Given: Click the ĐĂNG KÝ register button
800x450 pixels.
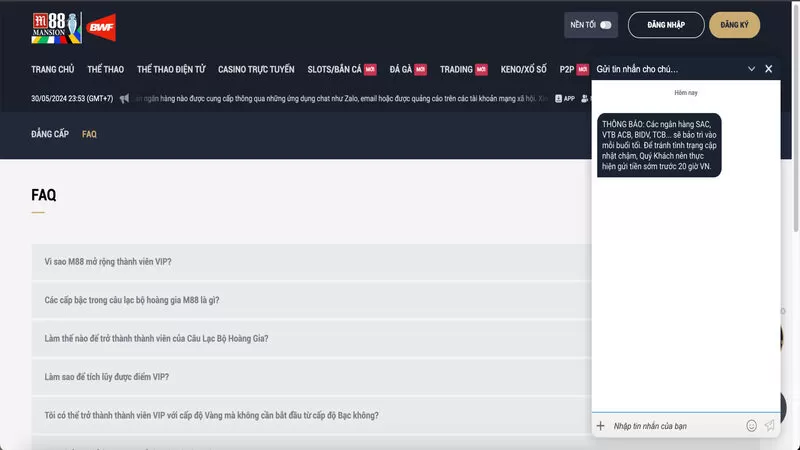Looking at the screenshot, I should (734, 25).
